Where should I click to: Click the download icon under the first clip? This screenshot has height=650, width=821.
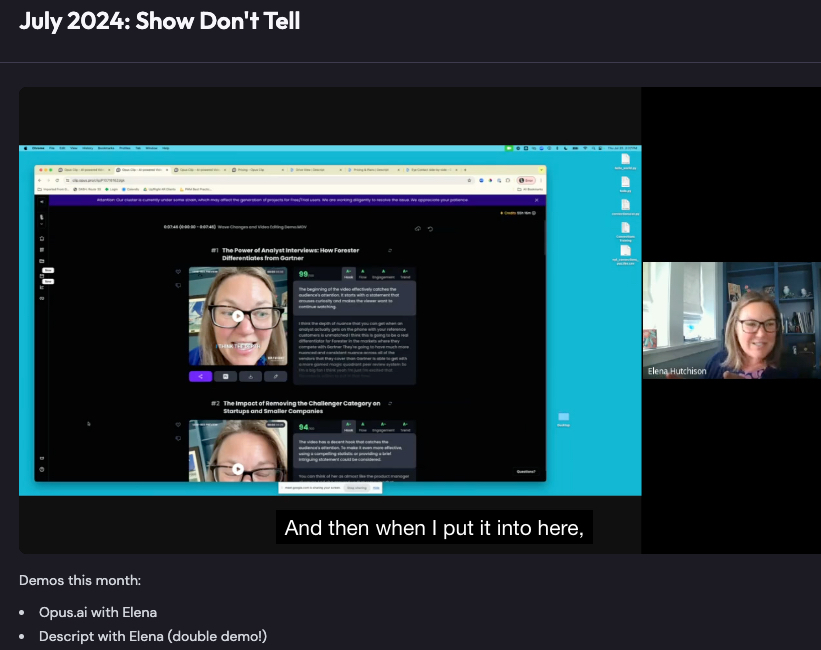250,375
